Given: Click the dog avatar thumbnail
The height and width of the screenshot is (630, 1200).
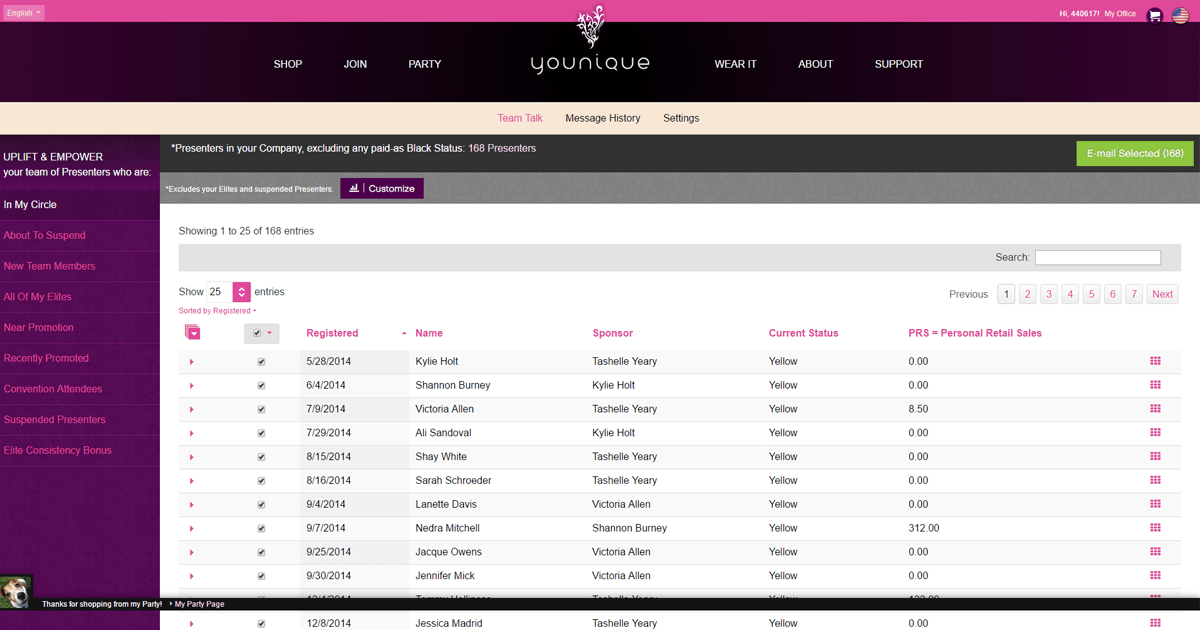Looking at the screenshot, I should point(16,591).
